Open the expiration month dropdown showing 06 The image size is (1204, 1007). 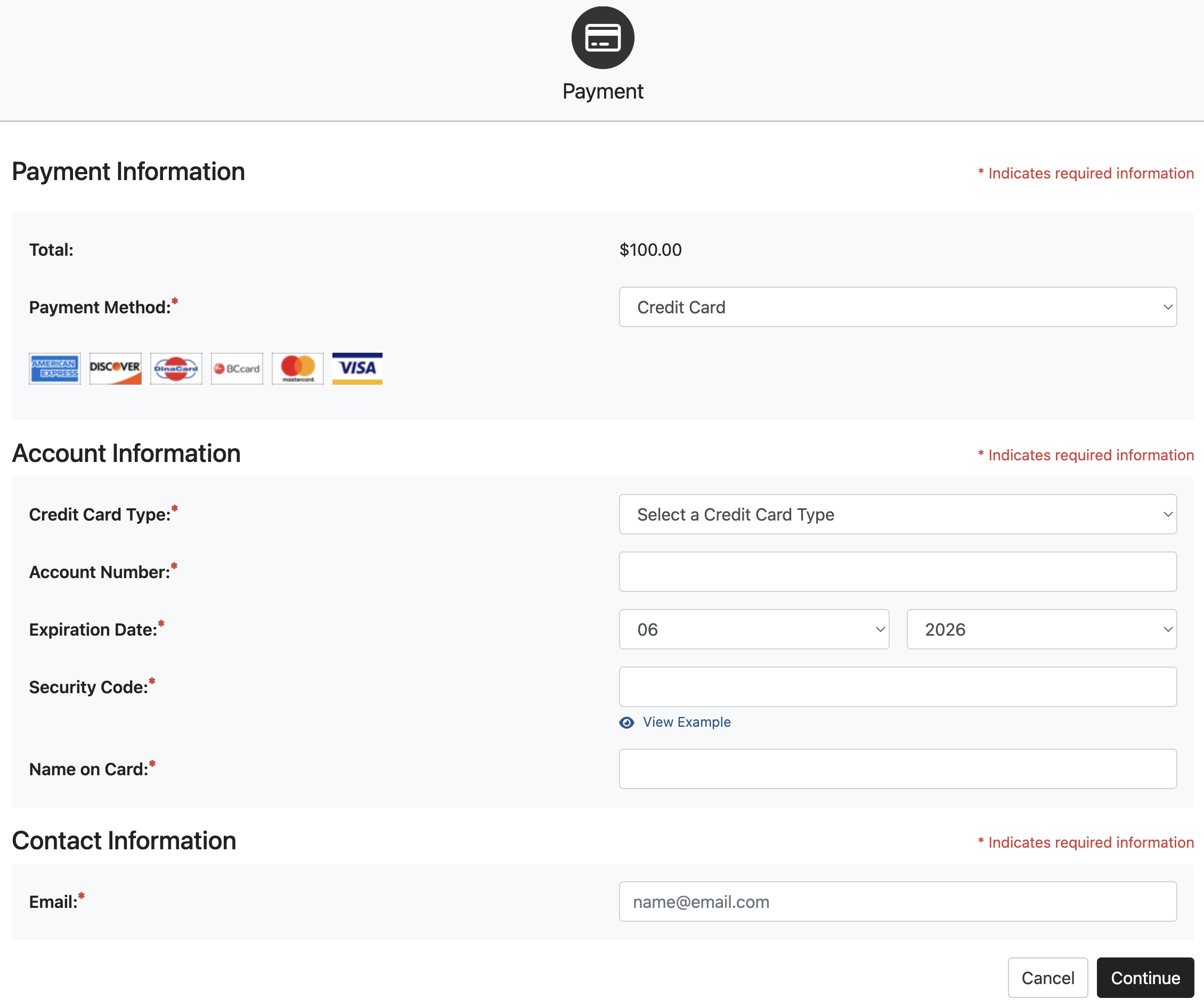click(x=754, y=629)
